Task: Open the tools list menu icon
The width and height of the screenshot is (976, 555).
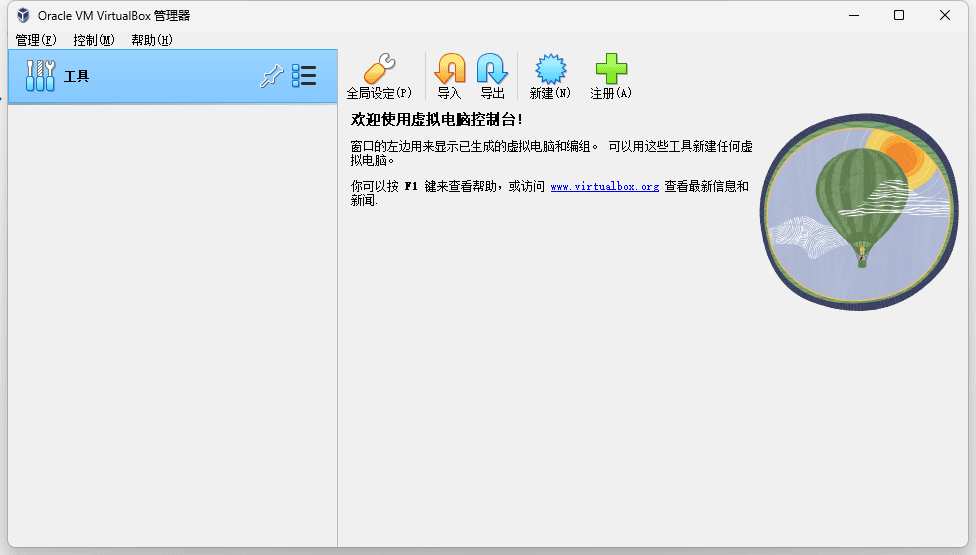Action: [304, 76]
